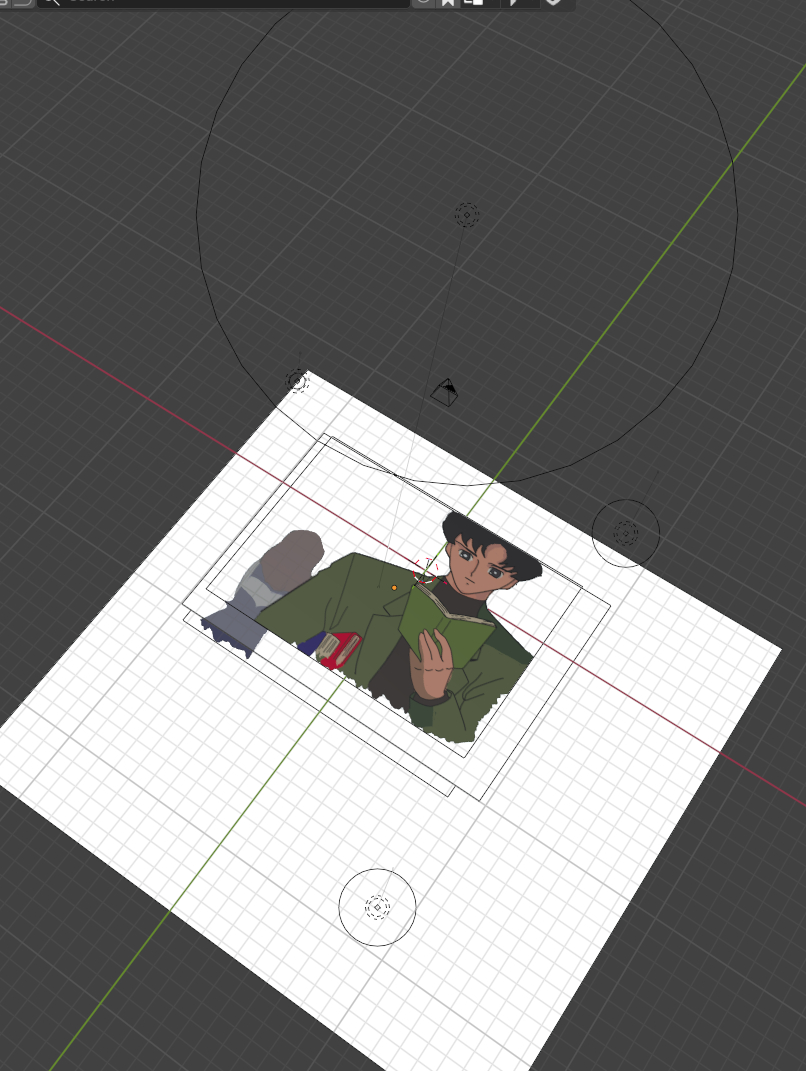Image resolution: width=806 pixels, height=1071 pixels.
Task: Select the circled light on the plane's right edge
Action: 626,533
